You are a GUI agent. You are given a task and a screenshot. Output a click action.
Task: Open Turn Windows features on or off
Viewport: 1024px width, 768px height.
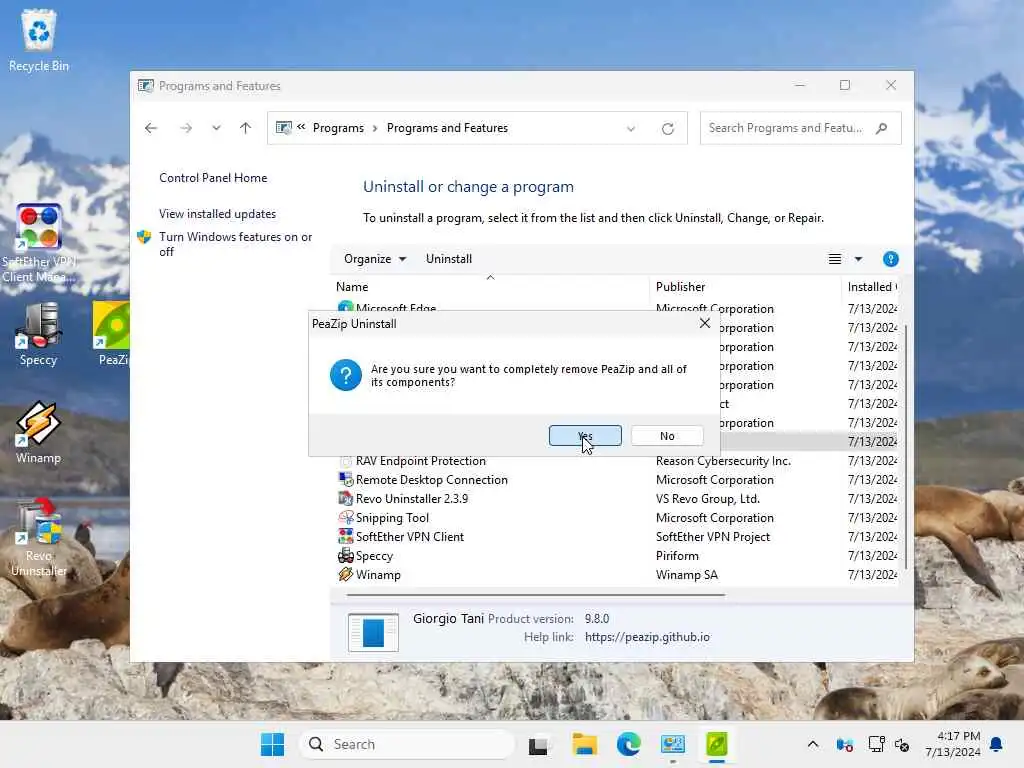235,244
